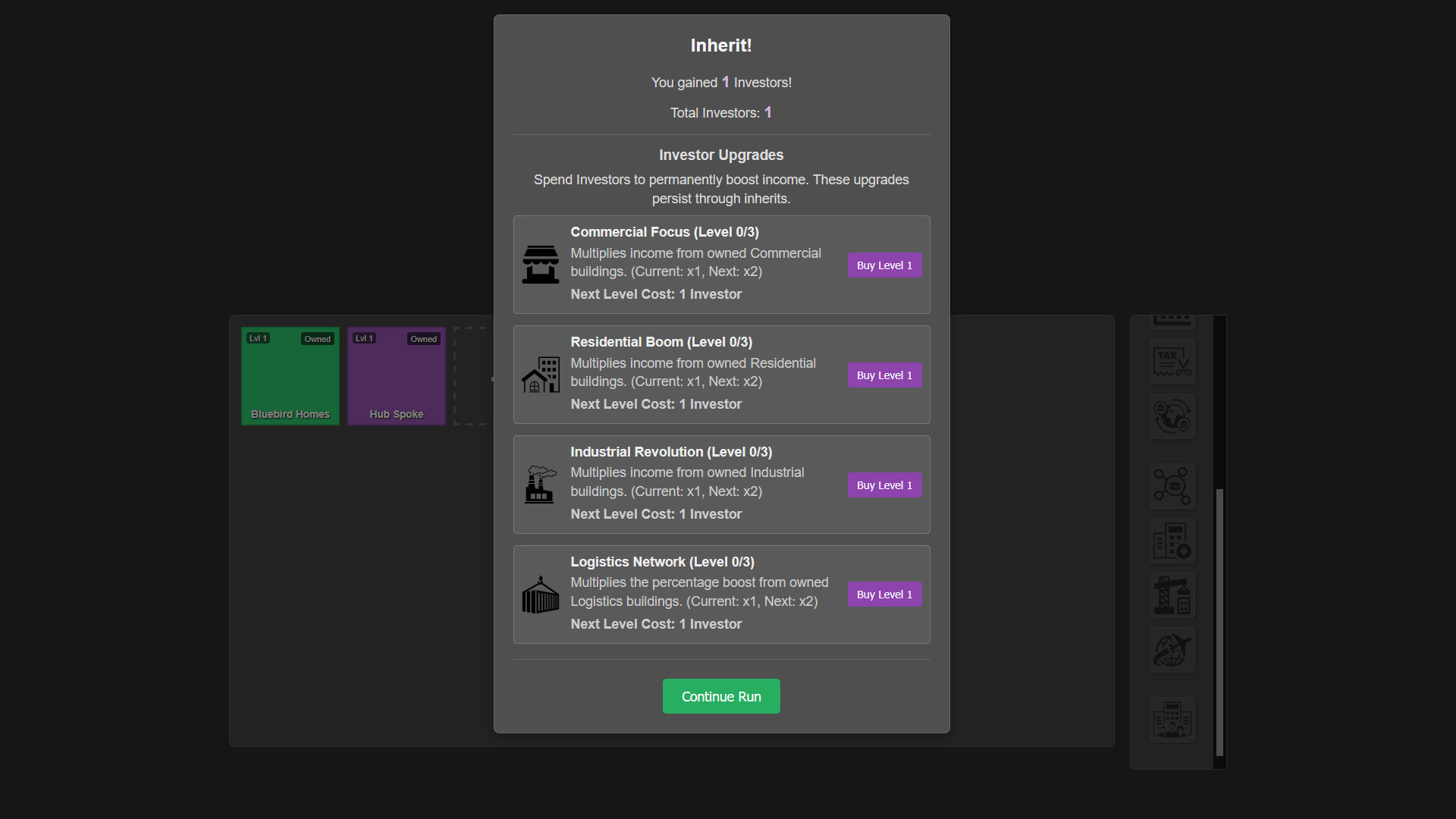Screen dimensions: 1456x819
Task: Click the buildings-with-workers icon at sidebar bottom
Action: tap(1172, 719)
